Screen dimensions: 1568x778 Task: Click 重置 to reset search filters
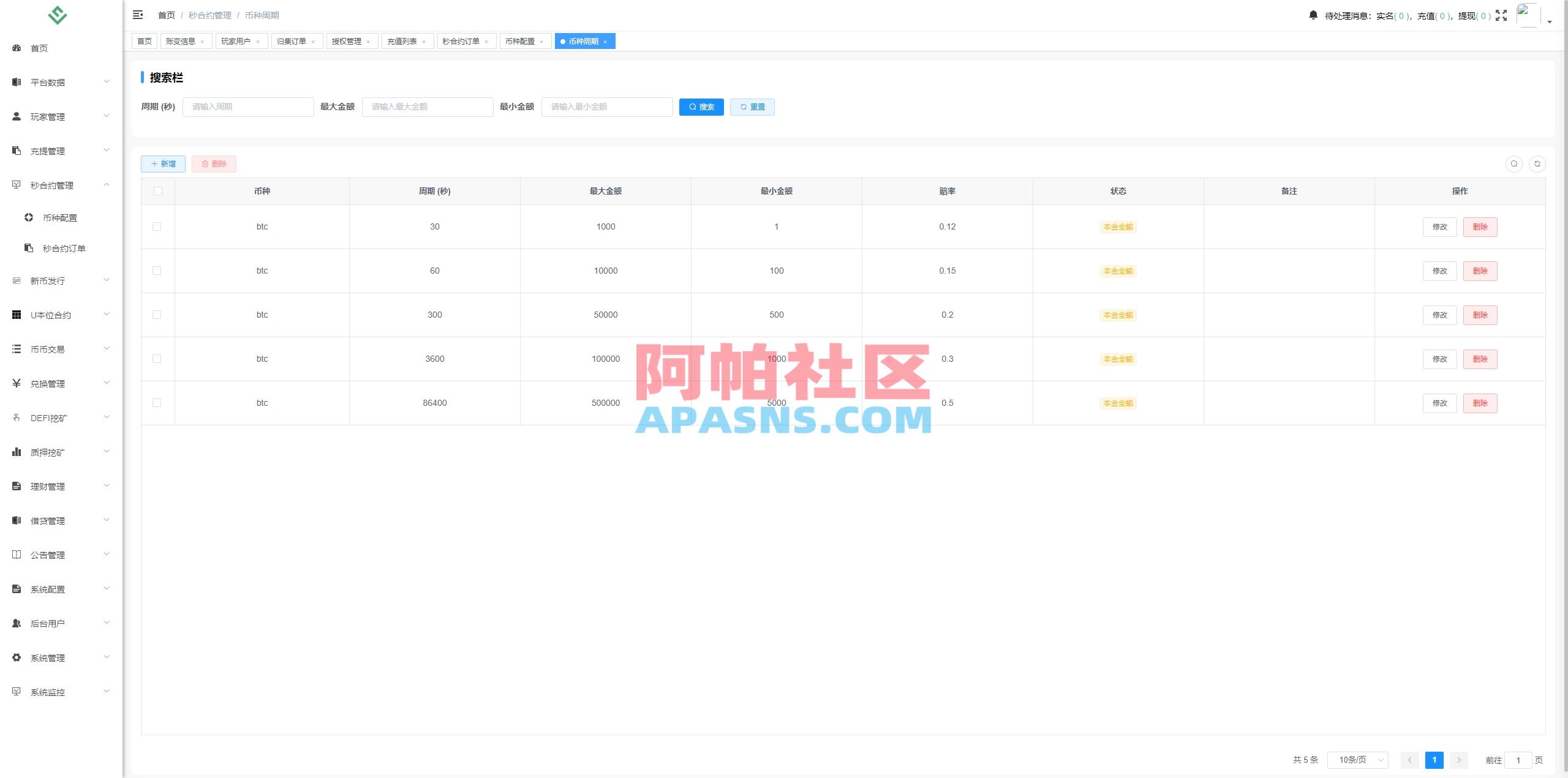(752, 107)
